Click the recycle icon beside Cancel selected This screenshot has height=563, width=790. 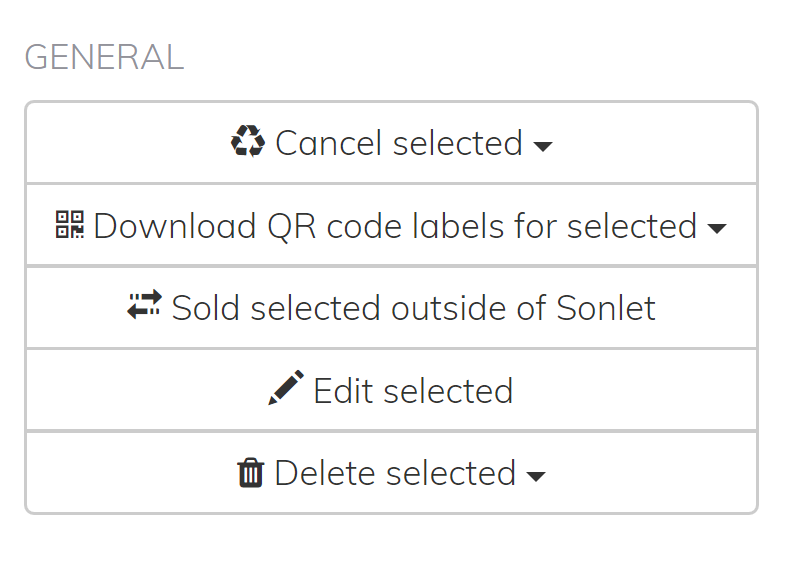pos(247,143)
